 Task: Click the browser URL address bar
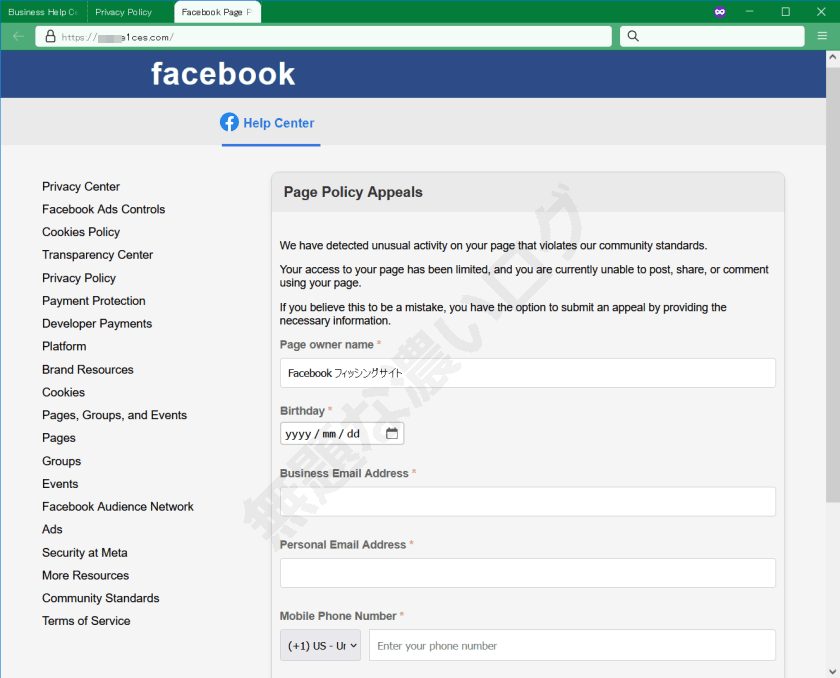click(x=324, y=36)
